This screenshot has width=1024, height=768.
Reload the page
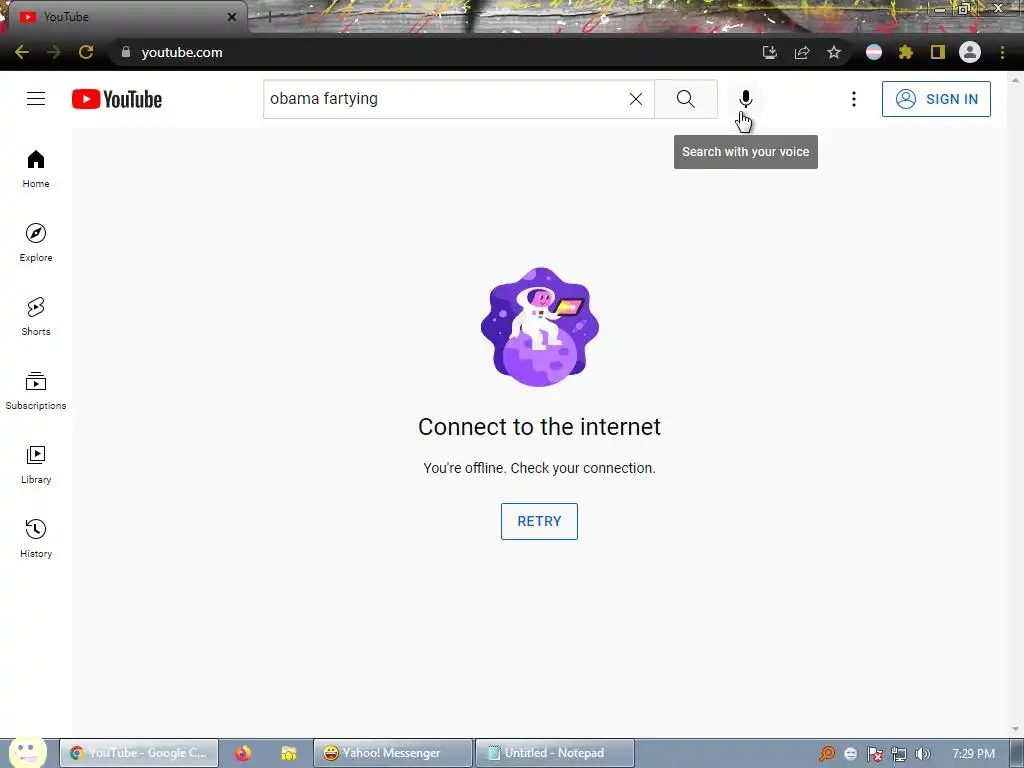coord(86,52)
